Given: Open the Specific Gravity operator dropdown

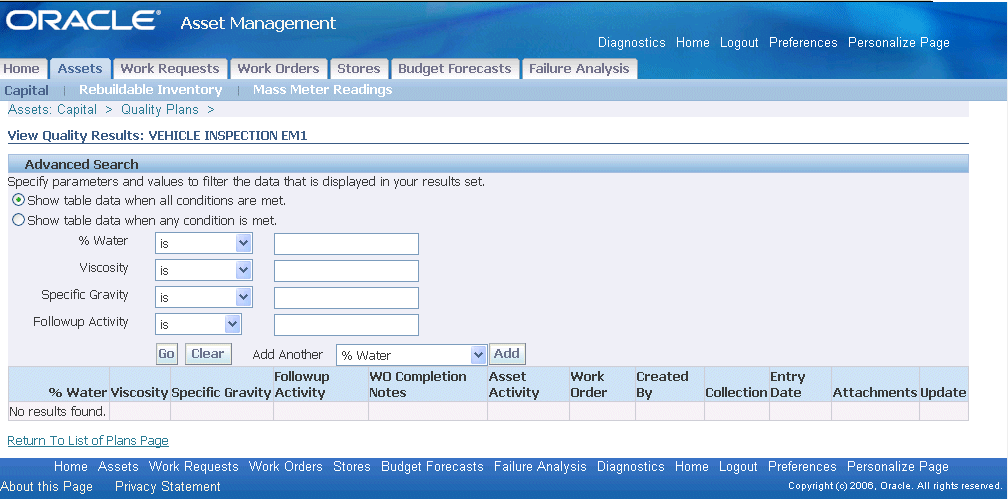Looking at the screenshot, I should click(204, 298).
